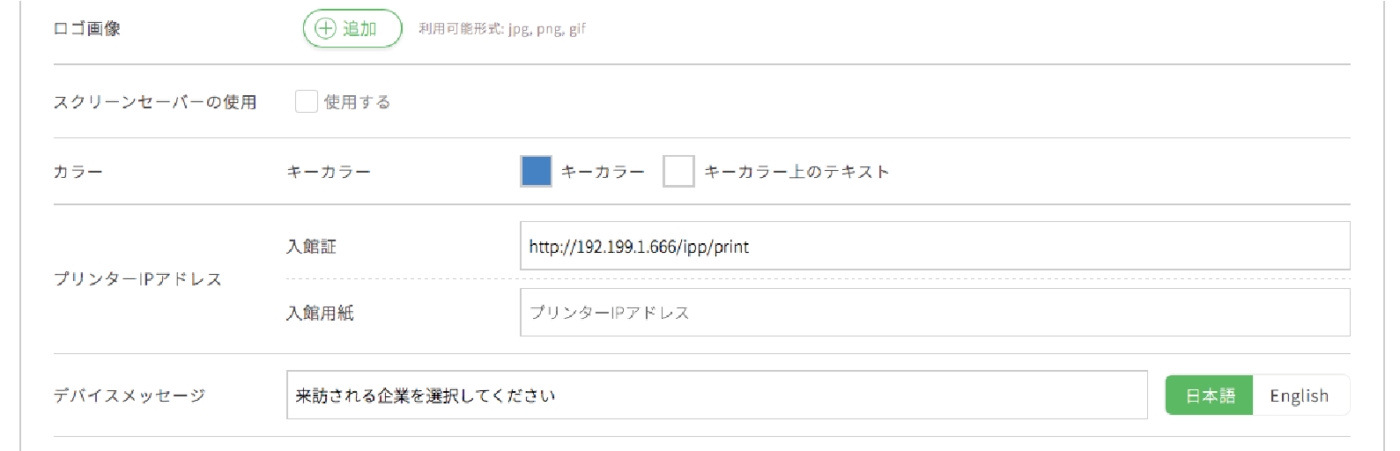Enable the 使用する screensaver checkbox

[307, 101]
